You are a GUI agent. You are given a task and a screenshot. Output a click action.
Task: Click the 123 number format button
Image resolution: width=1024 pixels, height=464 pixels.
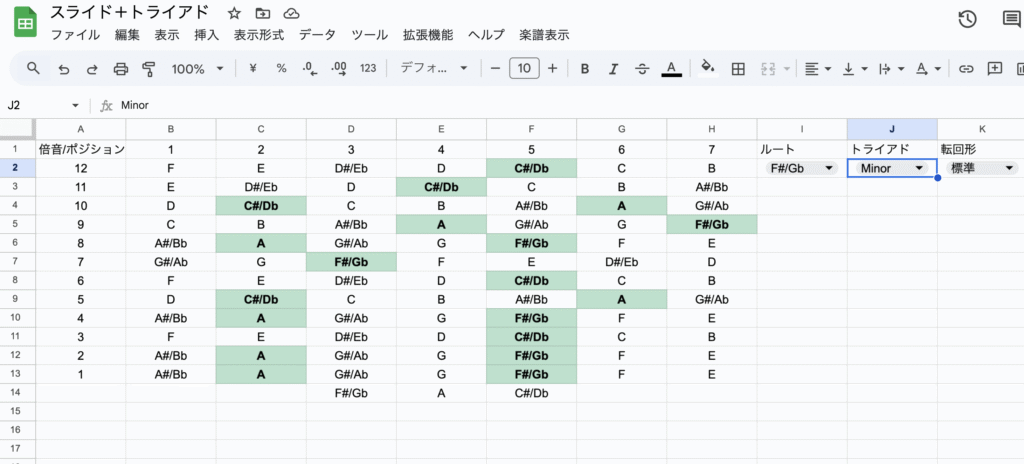point(368,69)
